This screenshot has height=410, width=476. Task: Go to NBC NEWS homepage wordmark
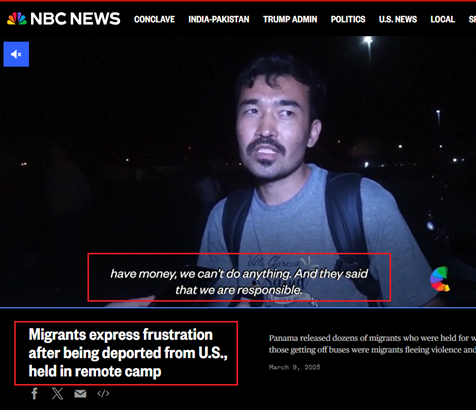[75, 19]
